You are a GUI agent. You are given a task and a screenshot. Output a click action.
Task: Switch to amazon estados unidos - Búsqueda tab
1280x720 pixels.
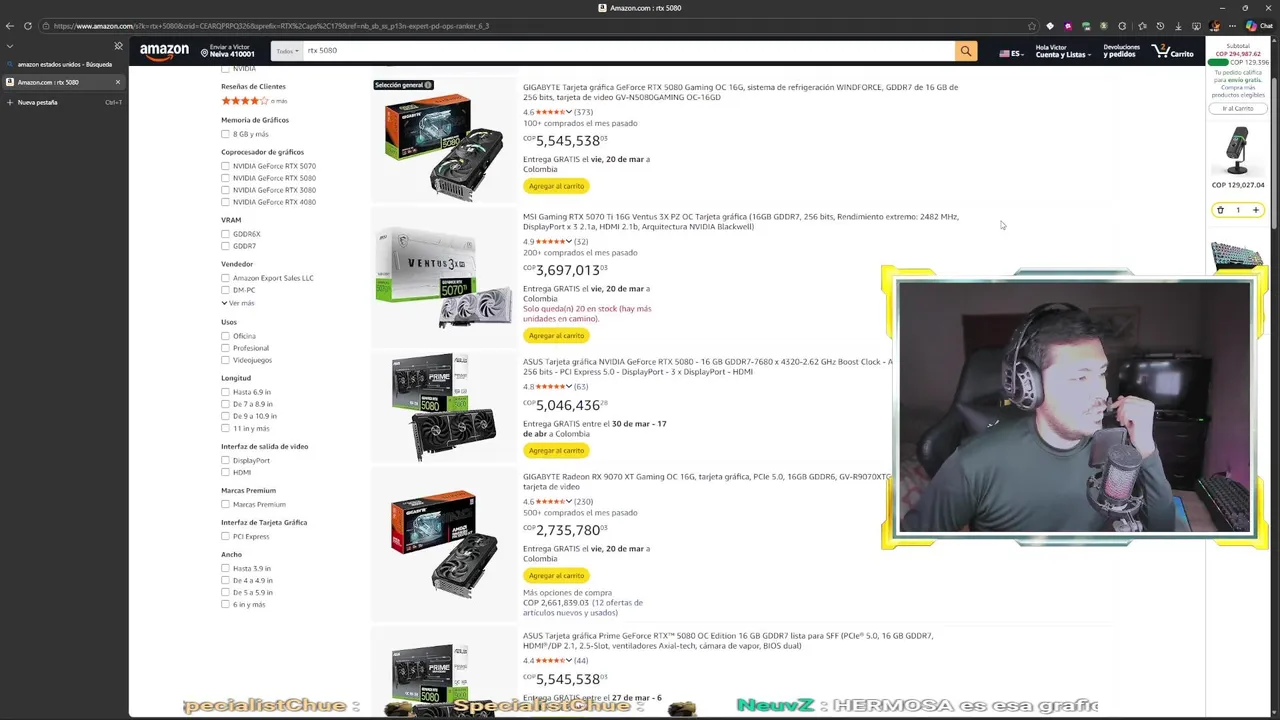click(x=63, y=64)
